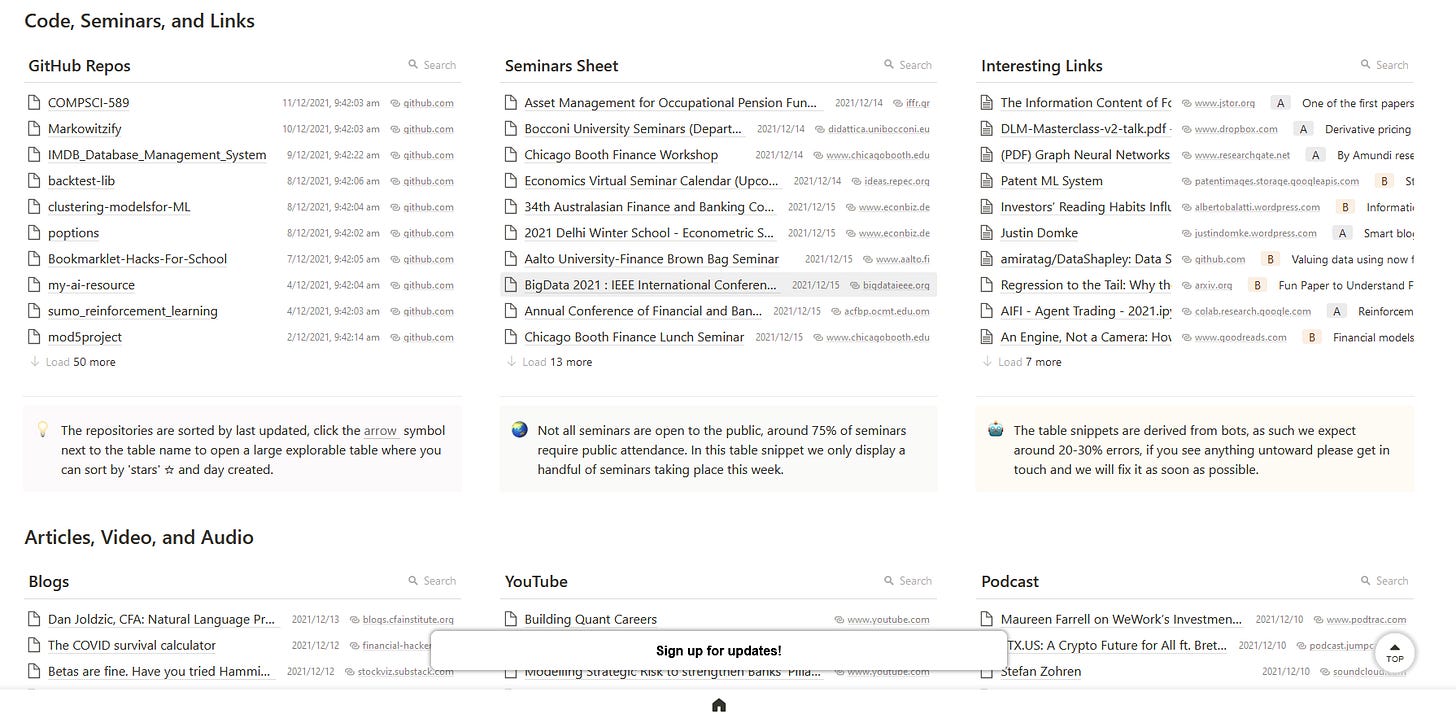Open search in GitHub Repos table
Viewport: 1456px width, 717px height.
coord(431,65)
